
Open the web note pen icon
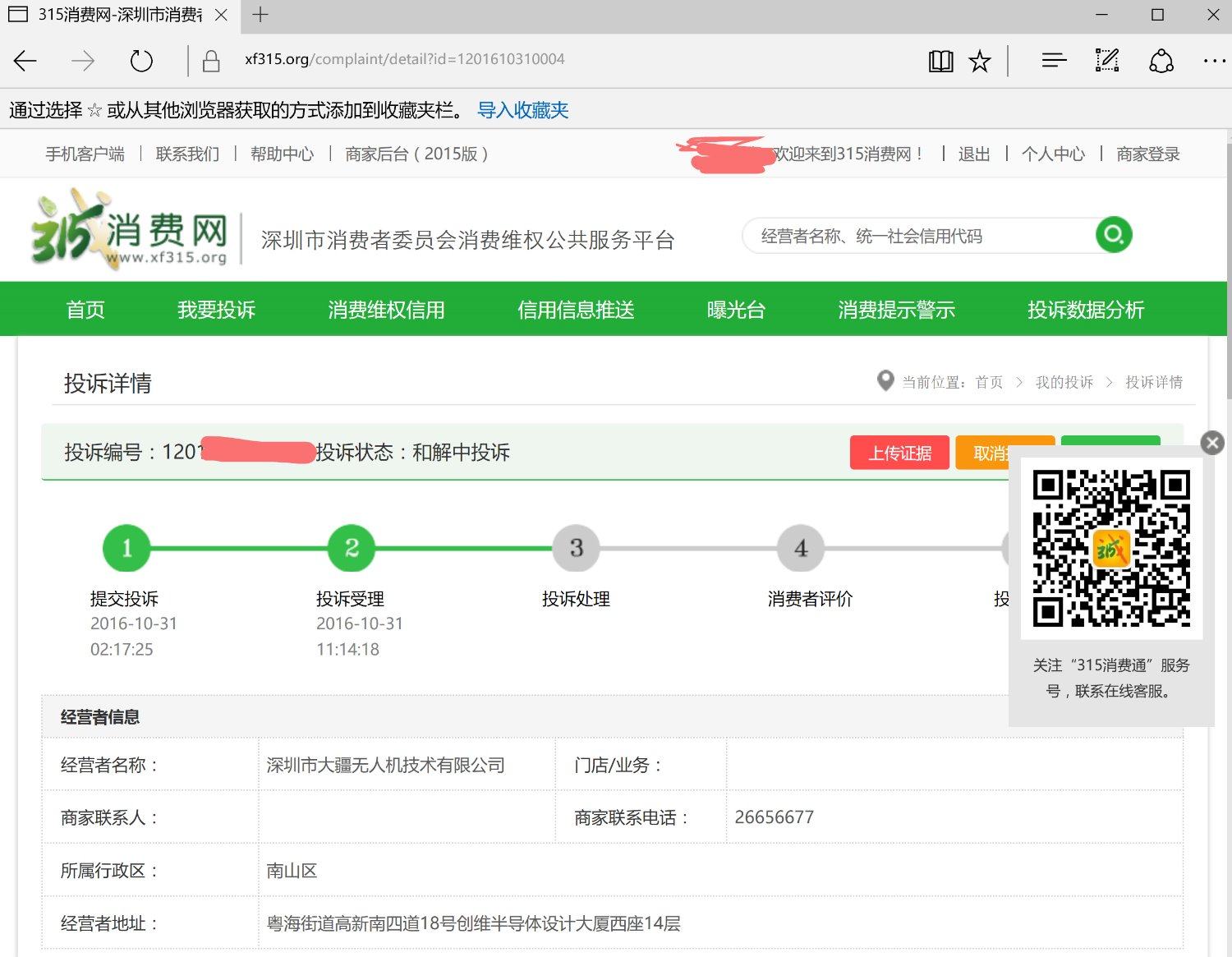coord(1107,60)
